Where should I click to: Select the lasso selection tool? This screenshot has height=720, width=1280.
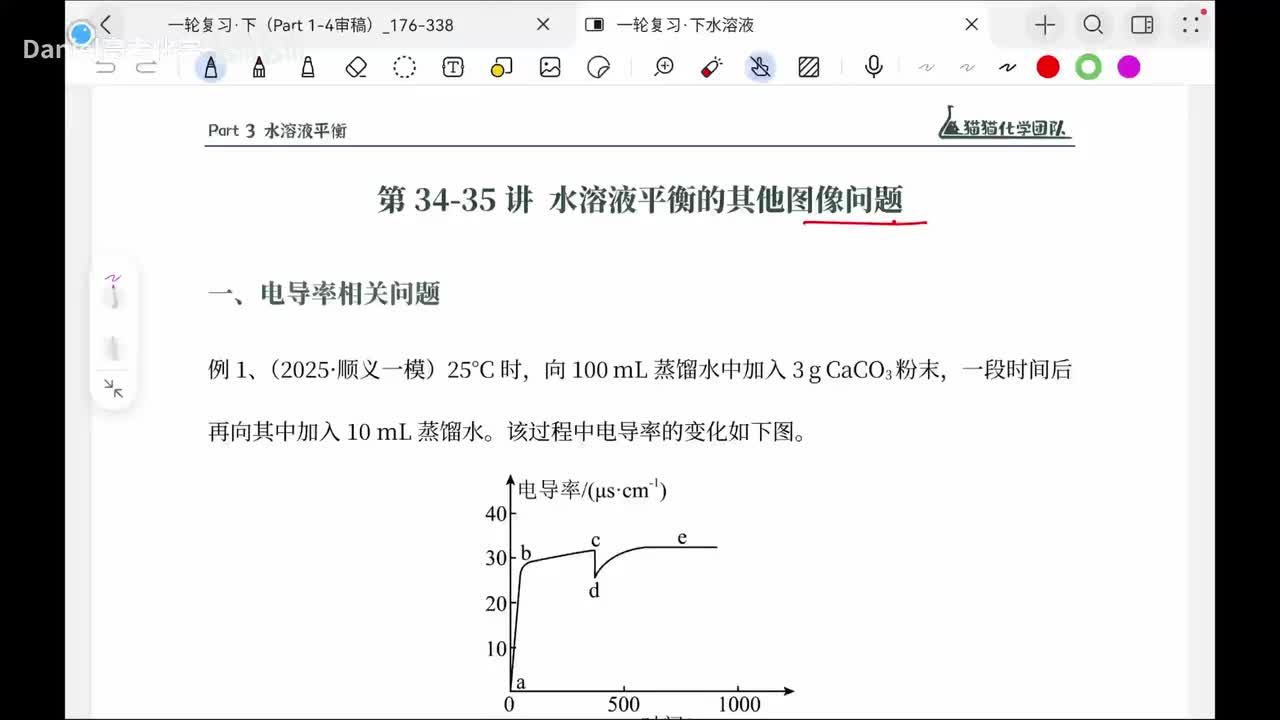404,67
